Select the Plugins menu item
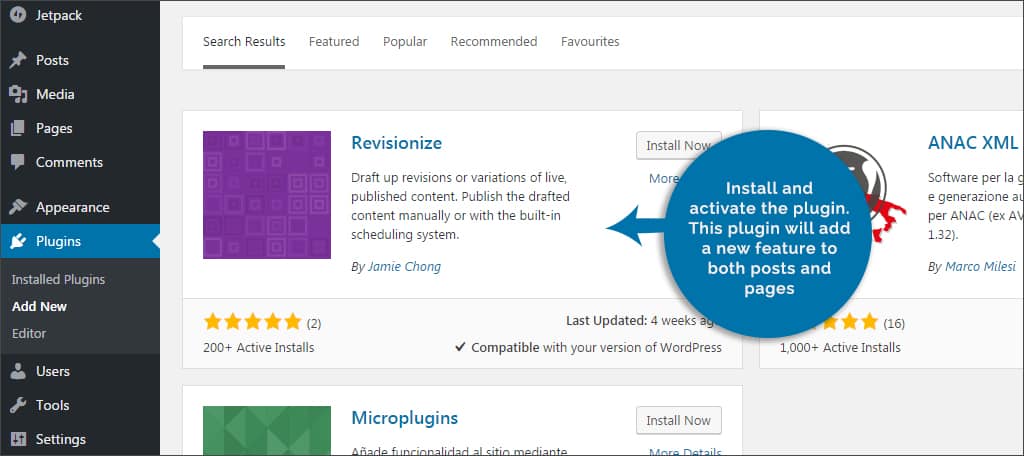1024x456 pixels. tap(80, 241)
